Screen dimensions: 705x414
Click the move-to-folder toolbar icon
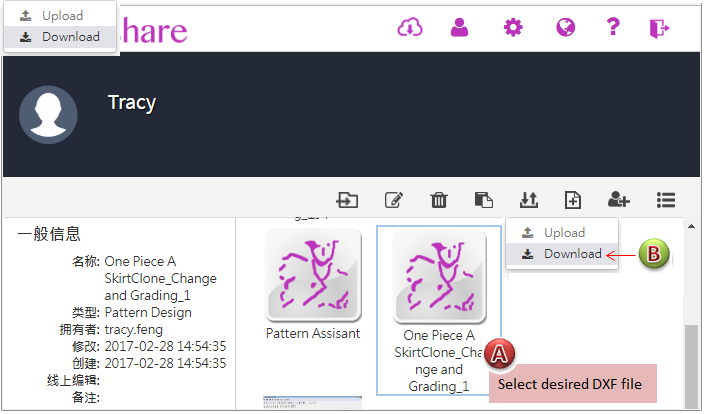(347, 200)
